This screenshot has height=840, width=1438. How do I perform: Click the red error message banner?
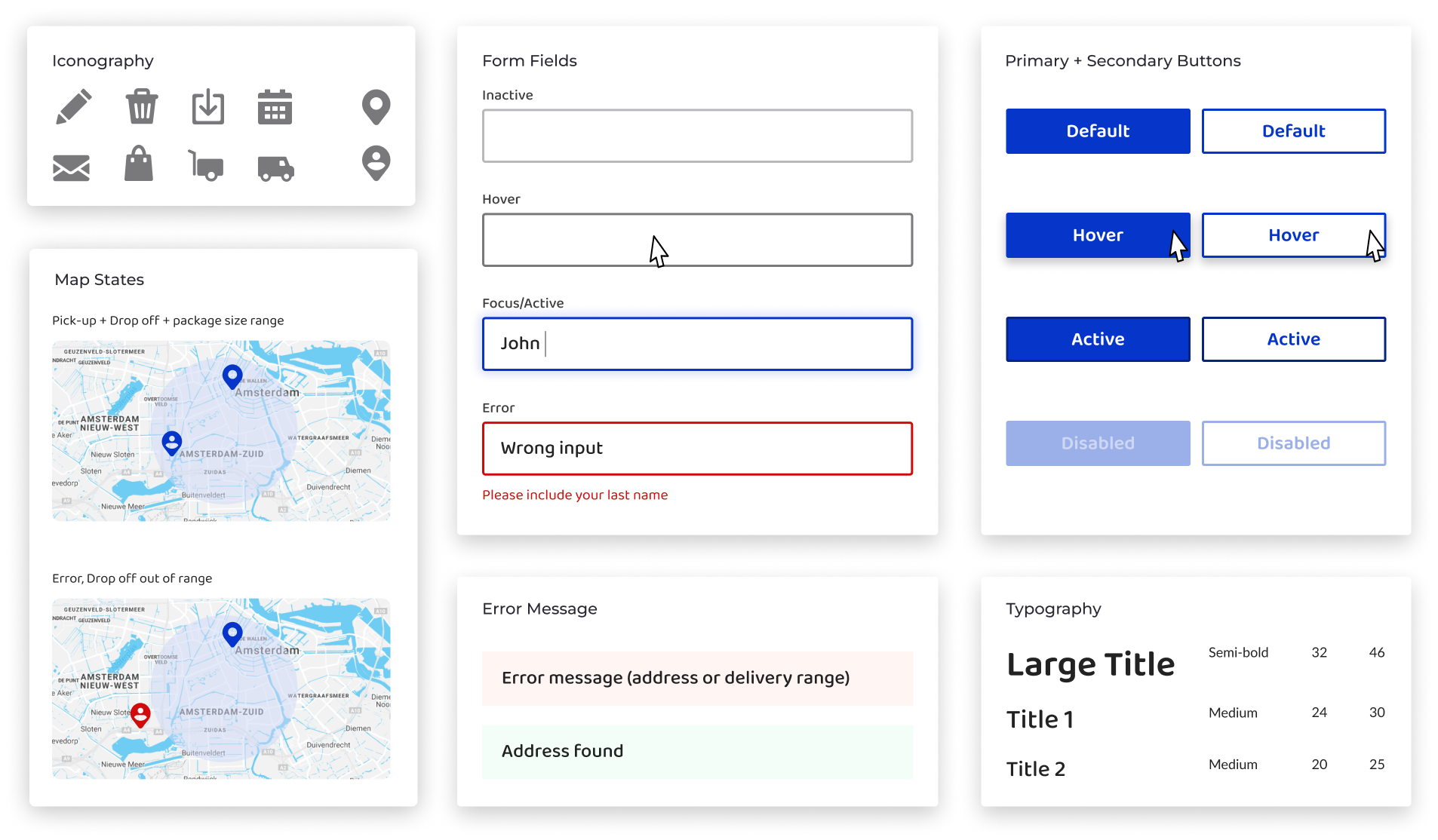pos(697,678)
